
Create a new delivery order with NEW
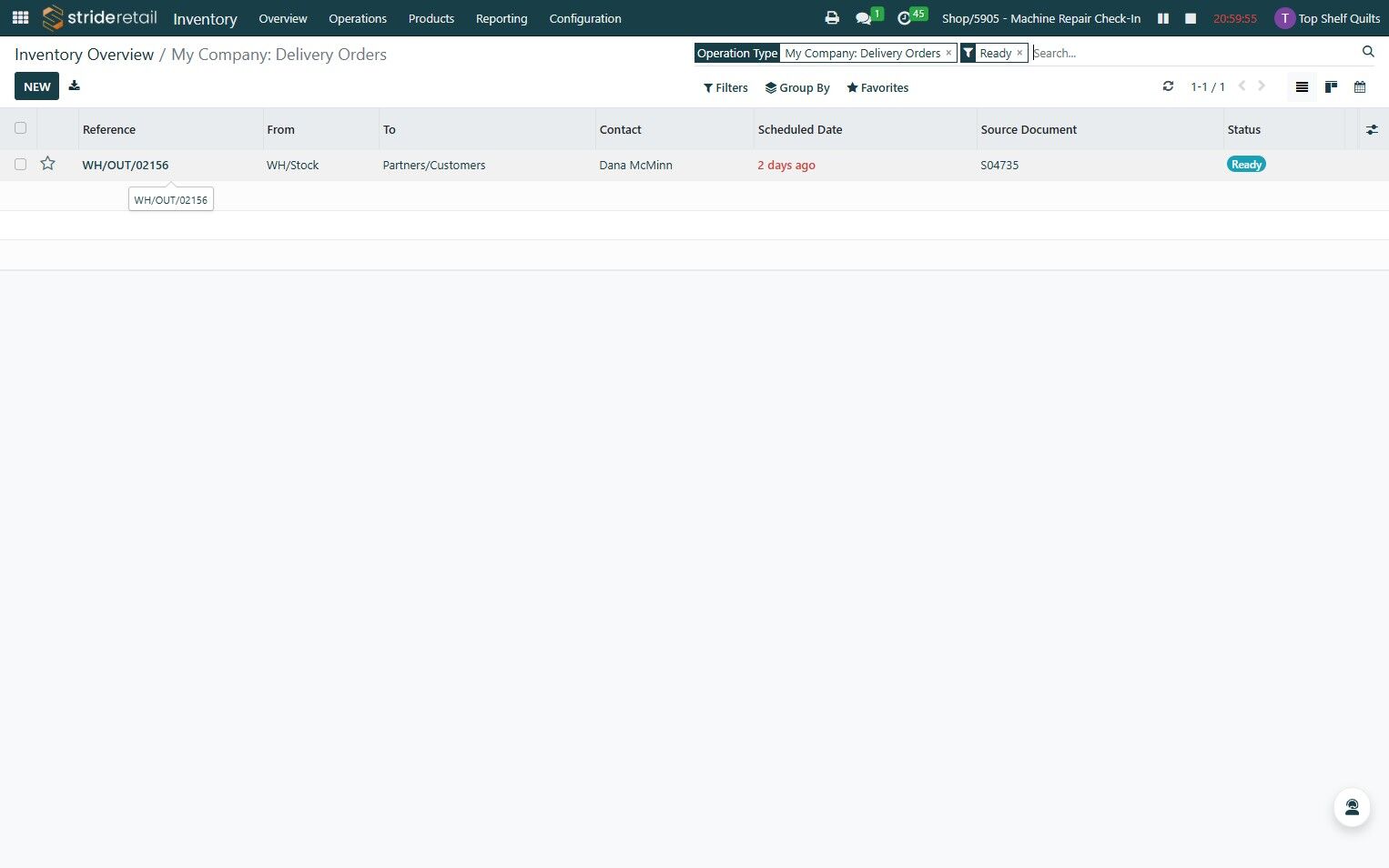(x=36, y=86)
